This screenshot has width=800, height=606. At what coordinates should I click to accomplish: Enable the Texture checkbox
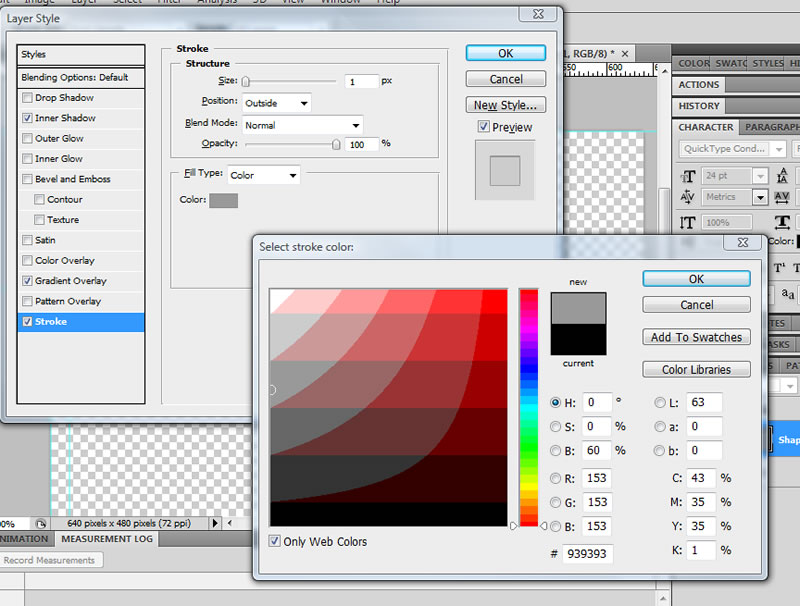[x=39, y=220]
